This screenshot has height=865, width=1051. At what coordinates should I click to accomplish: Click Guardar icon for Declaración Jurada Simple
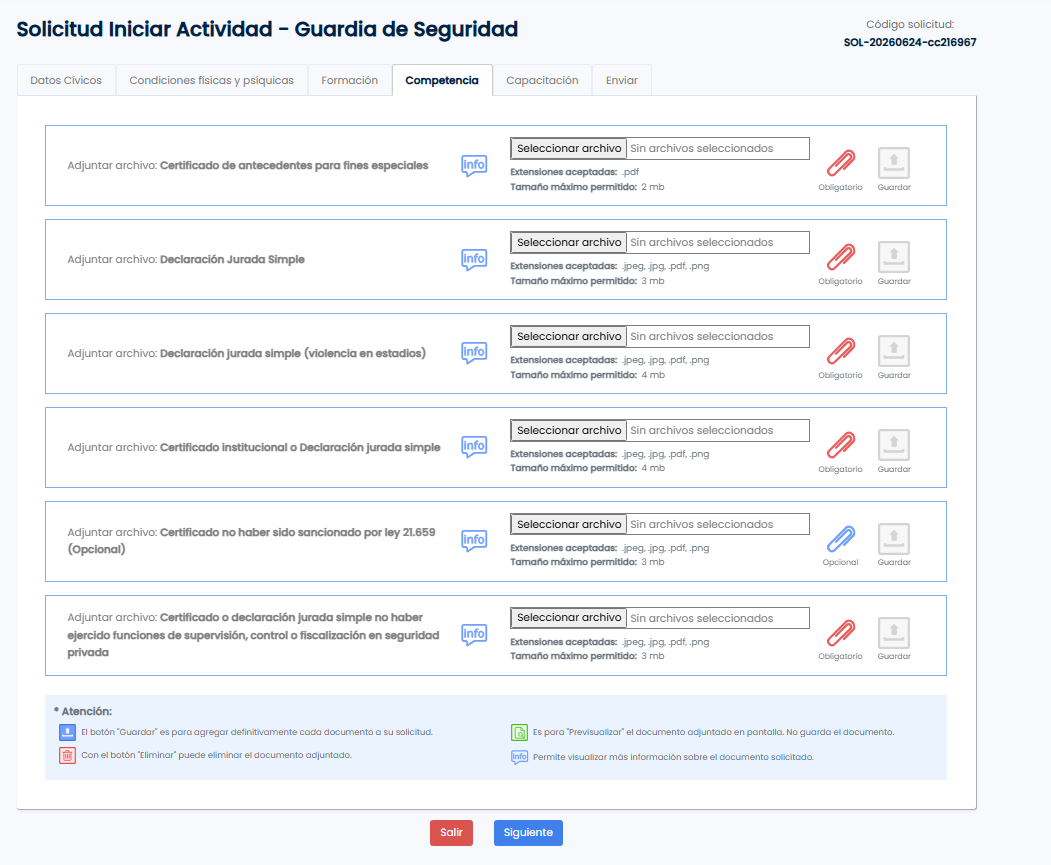pyautogui.click(x=893, y=257)
